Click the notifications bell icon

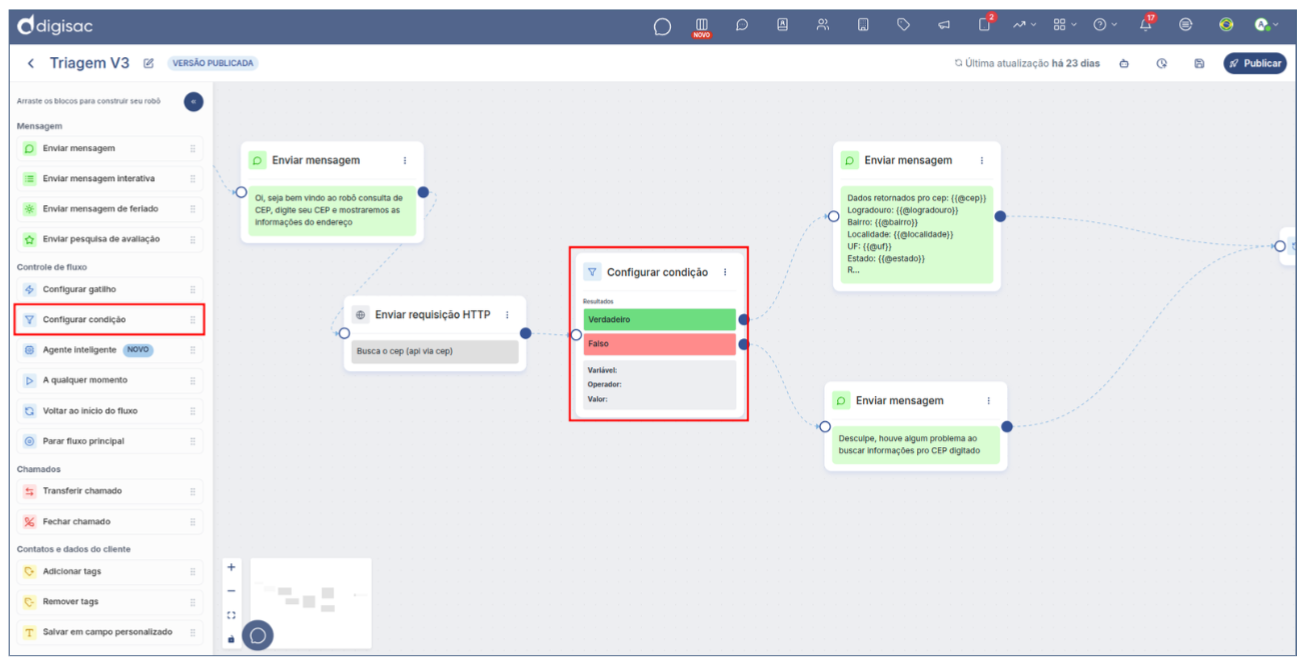click(1145, 25)
